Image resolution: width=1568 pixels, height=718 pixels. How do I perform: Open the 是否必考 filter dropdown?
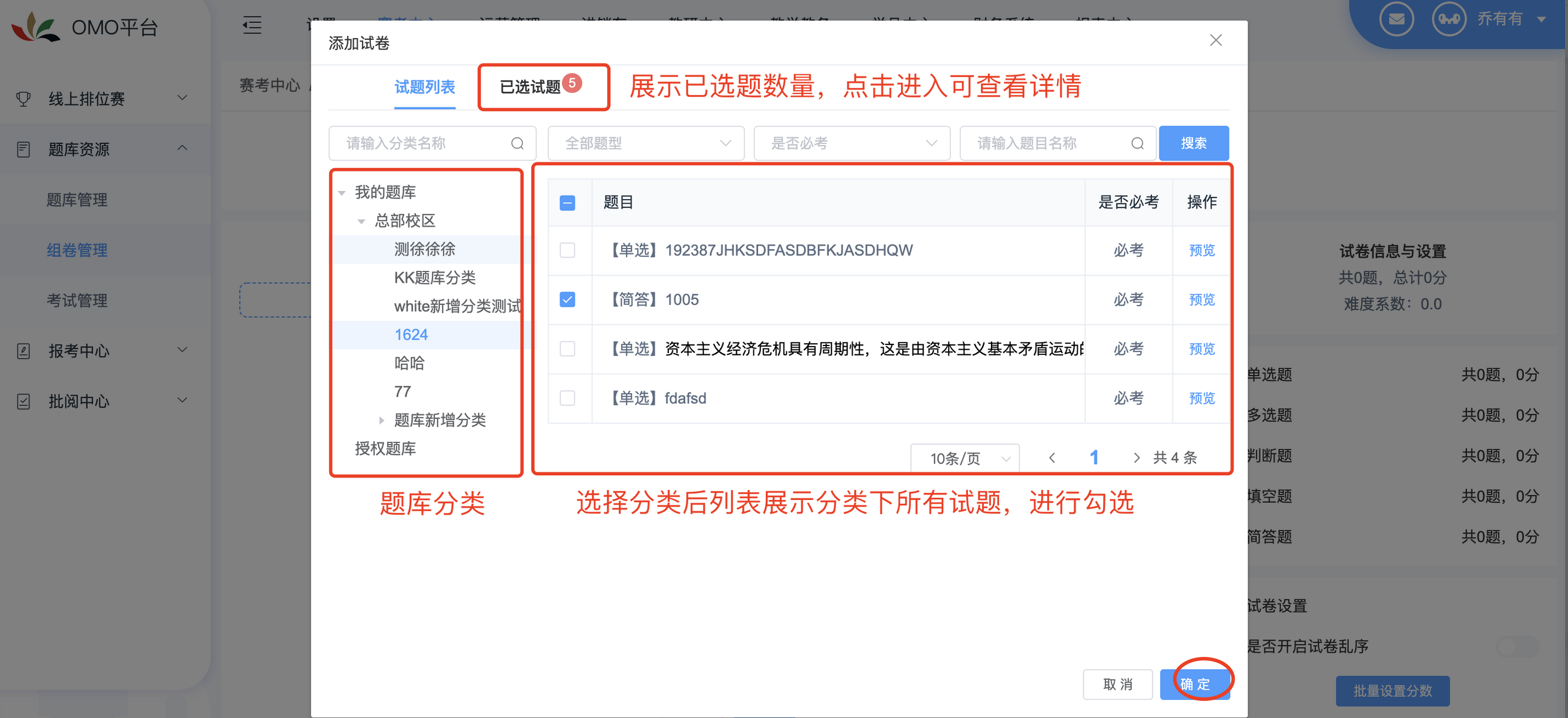(x=852, y=143)
